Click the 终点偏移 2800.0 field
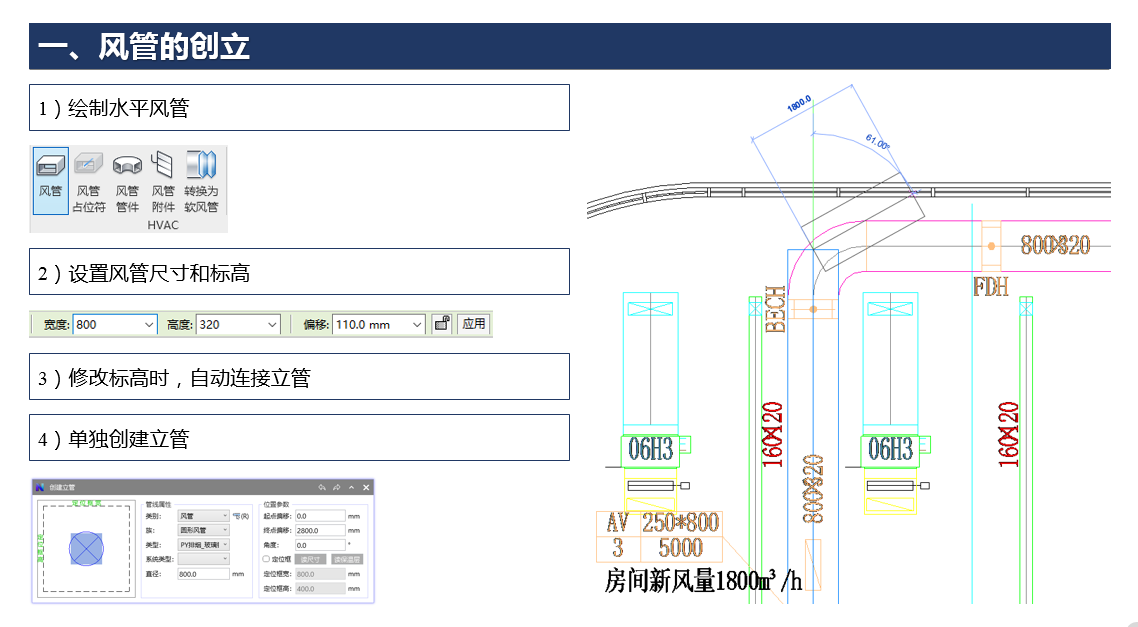This screenshot has height=627, width=1138. 320,530
